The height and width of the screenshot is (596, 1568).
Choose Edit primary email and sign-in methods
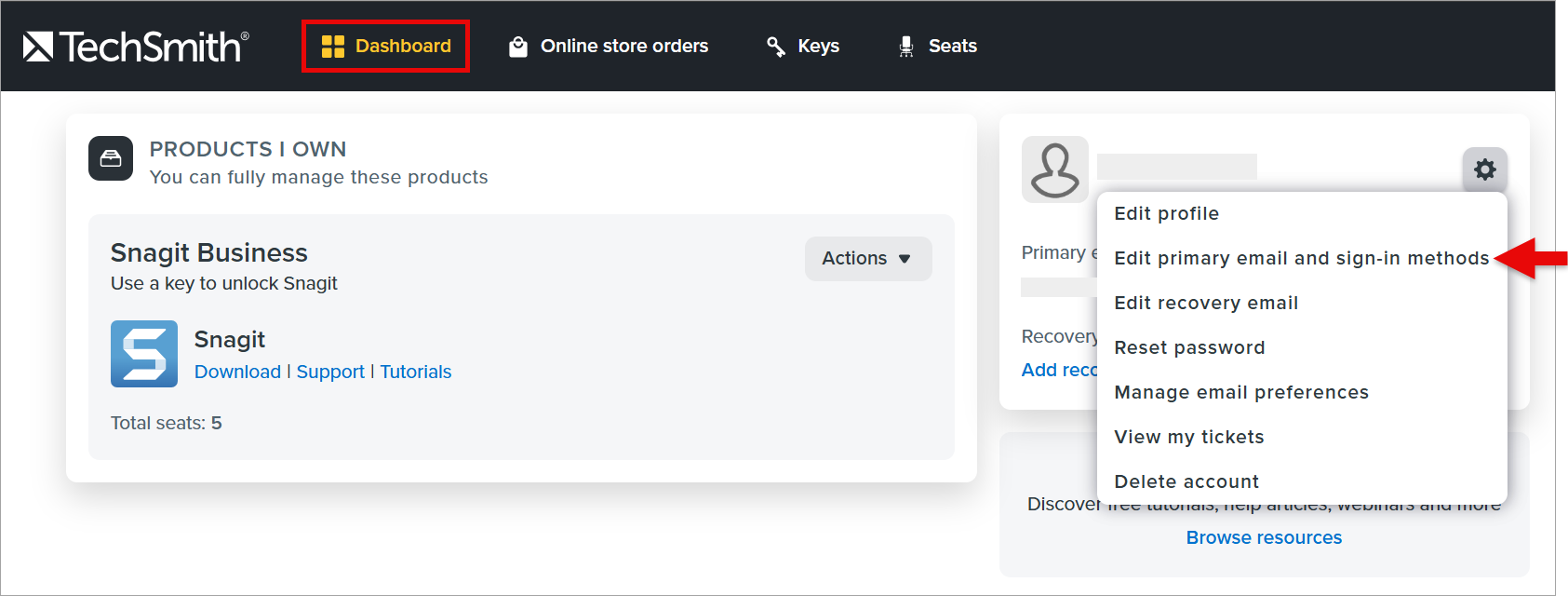pos(1302,258)
